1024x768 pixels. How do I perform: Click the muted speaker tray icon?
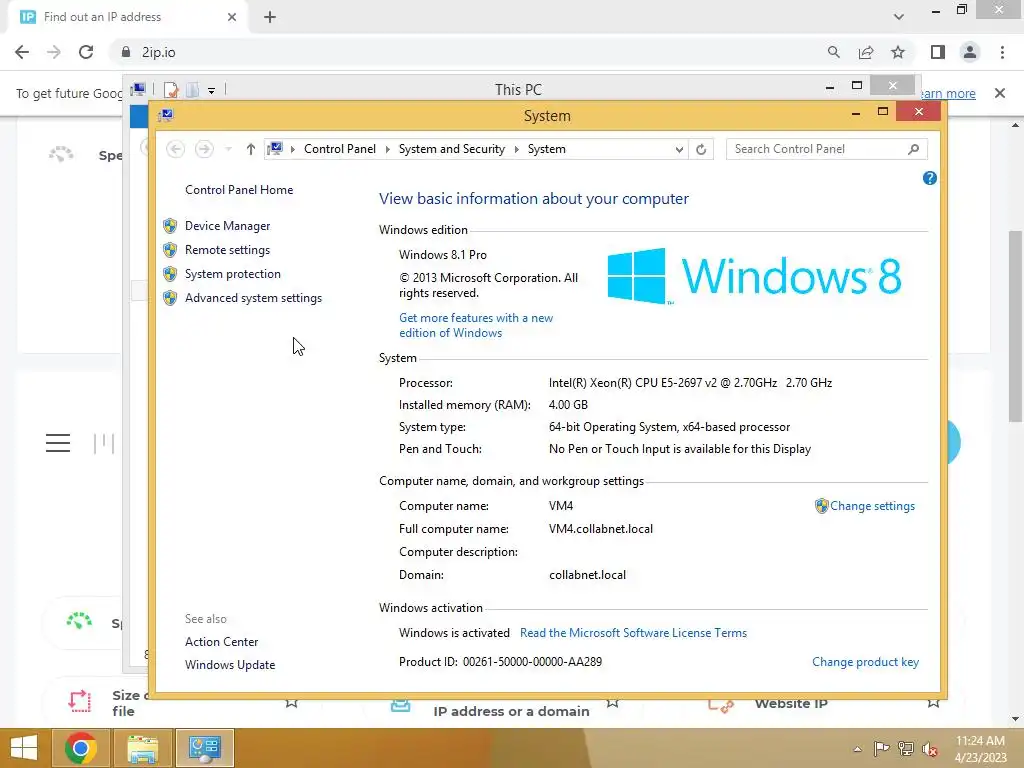click(930, 749)
